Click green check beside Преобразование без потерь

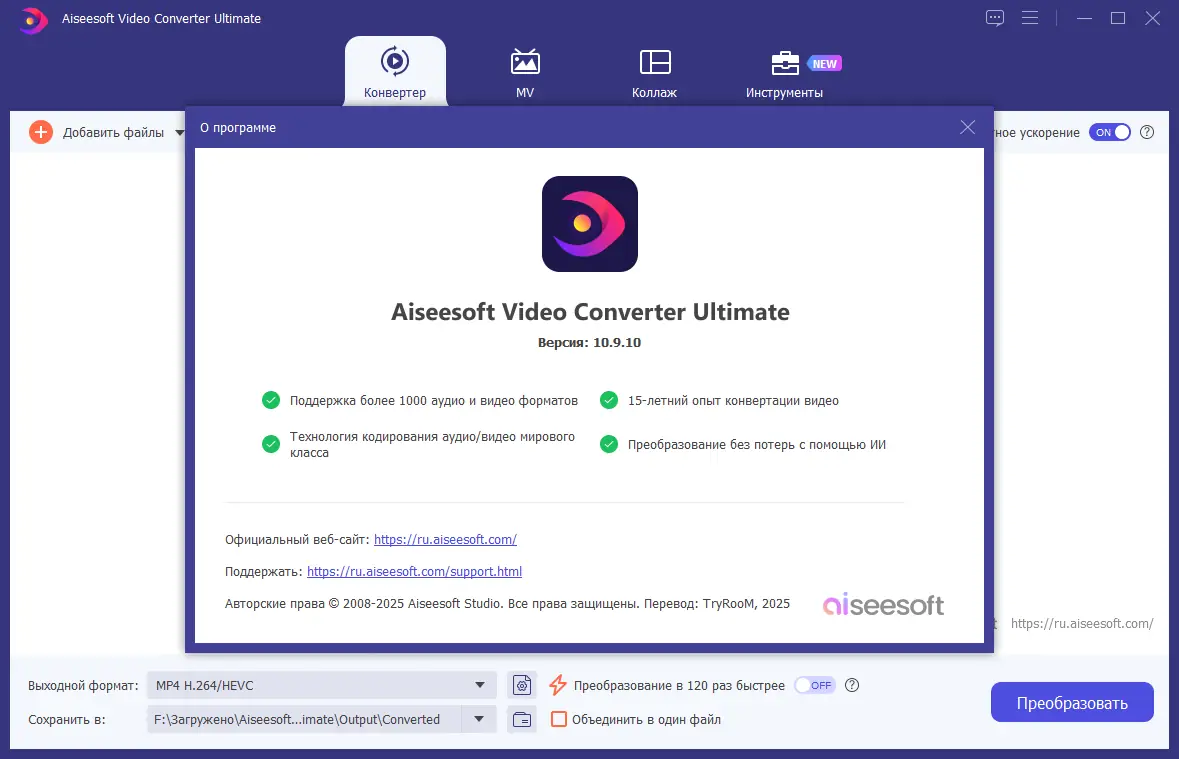(x=609, y=445)
